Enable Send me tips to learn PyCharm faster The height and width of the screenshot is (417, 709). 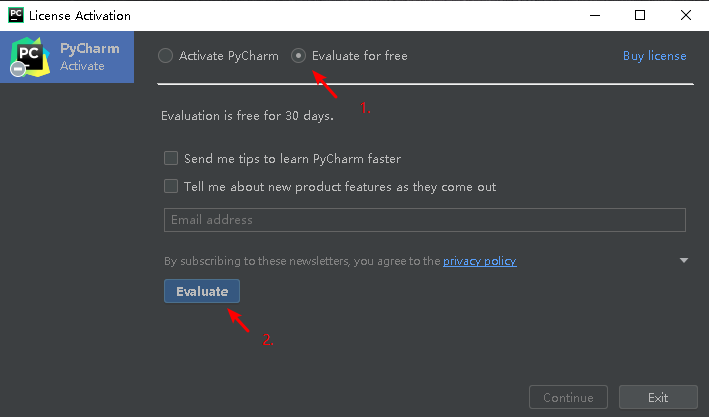point(171,158)
